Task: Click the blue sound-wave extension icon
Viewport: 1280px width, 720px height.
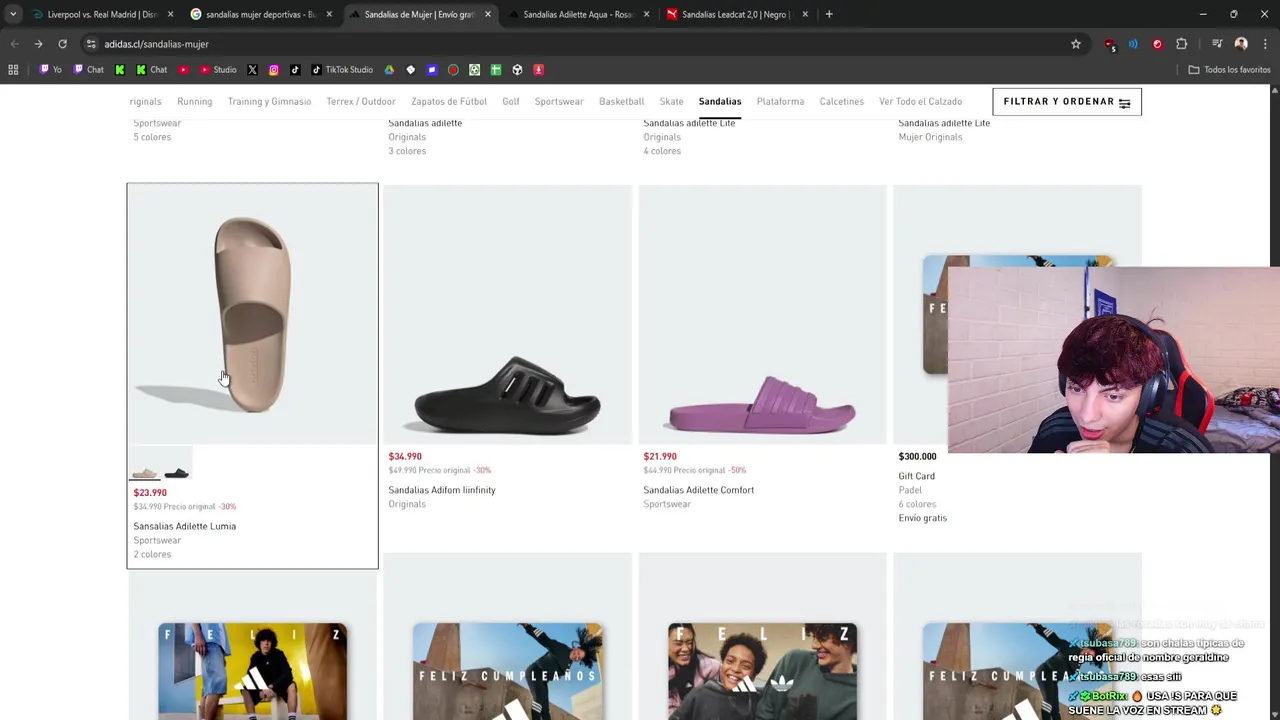Action: click(1133, 44)
